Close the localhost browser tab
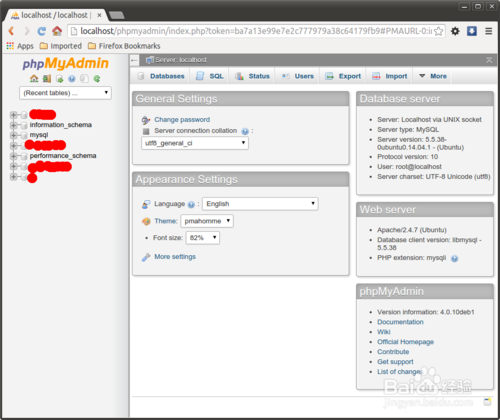This screenshot has height=420, width=500. pyautogui.click(x=99, y=15)
